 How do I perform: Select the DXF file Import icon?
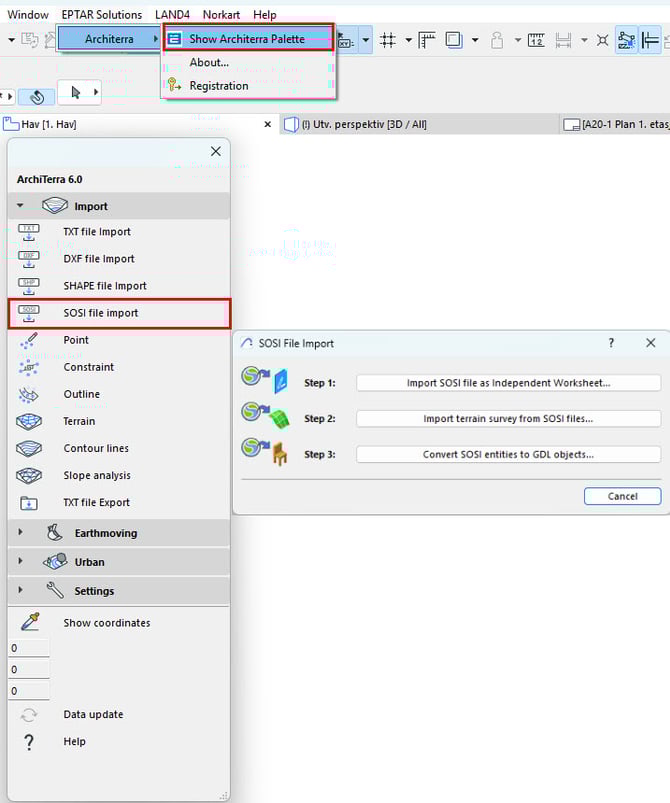(x=29, y=259)
